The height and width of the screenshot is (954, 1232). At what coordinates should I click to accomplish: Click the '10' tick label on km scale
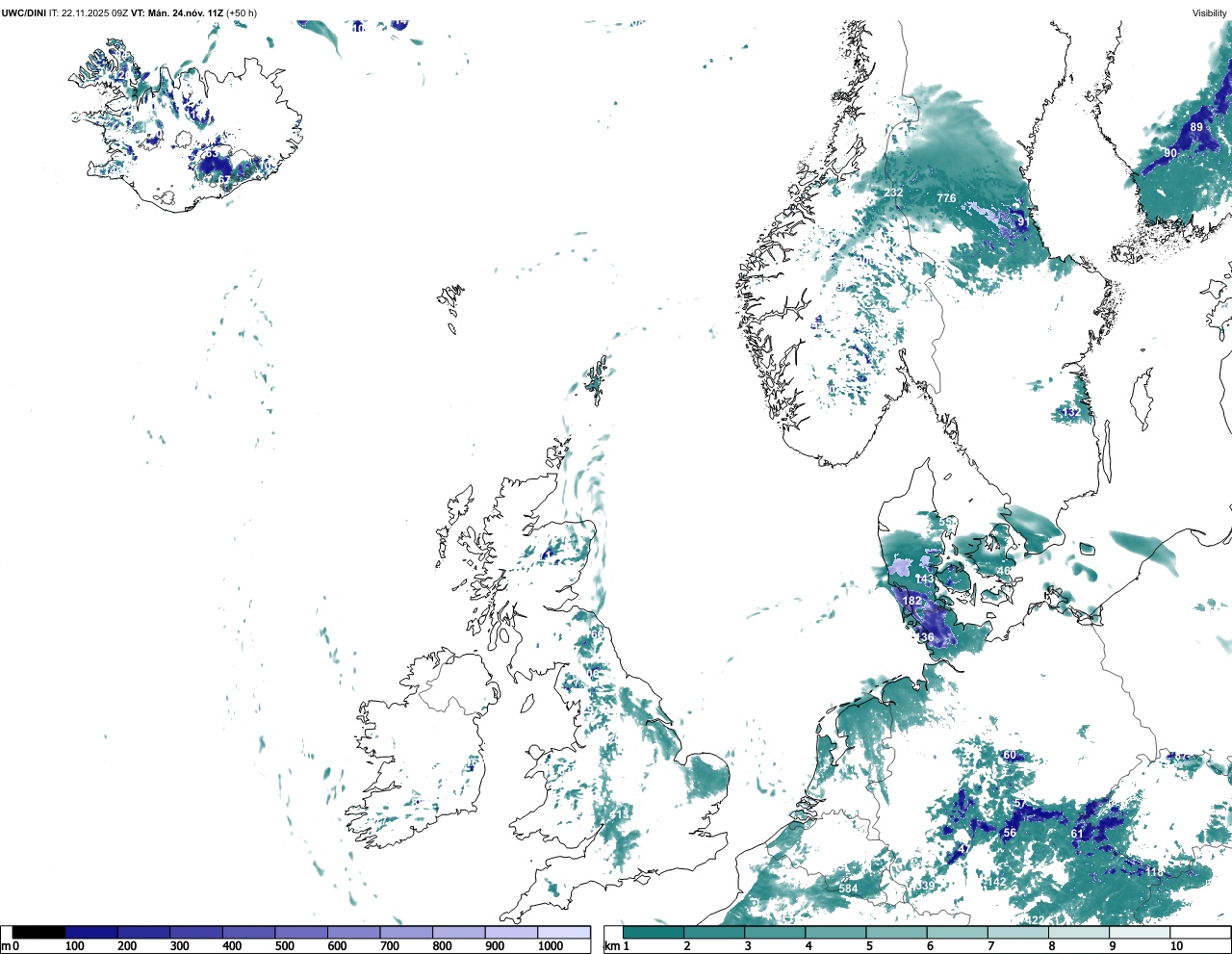(x=1177, y=946)
